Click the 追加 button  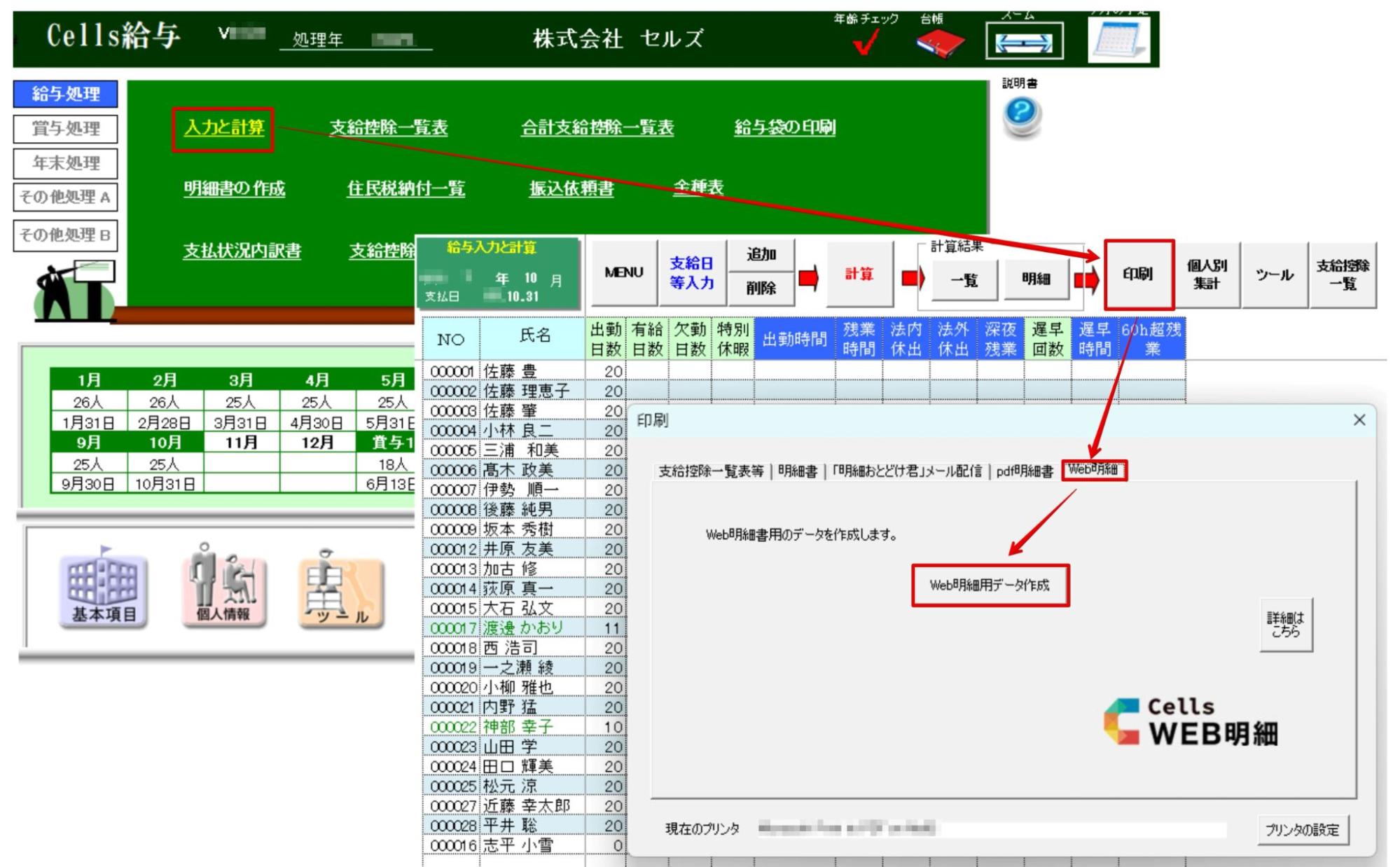point(761,255)
